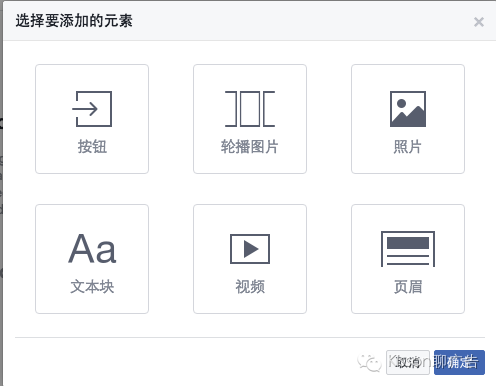Choose the 视频 video play icon
Image resolution: width=496 pixels, height=386 pixels.
pos(250,249)
